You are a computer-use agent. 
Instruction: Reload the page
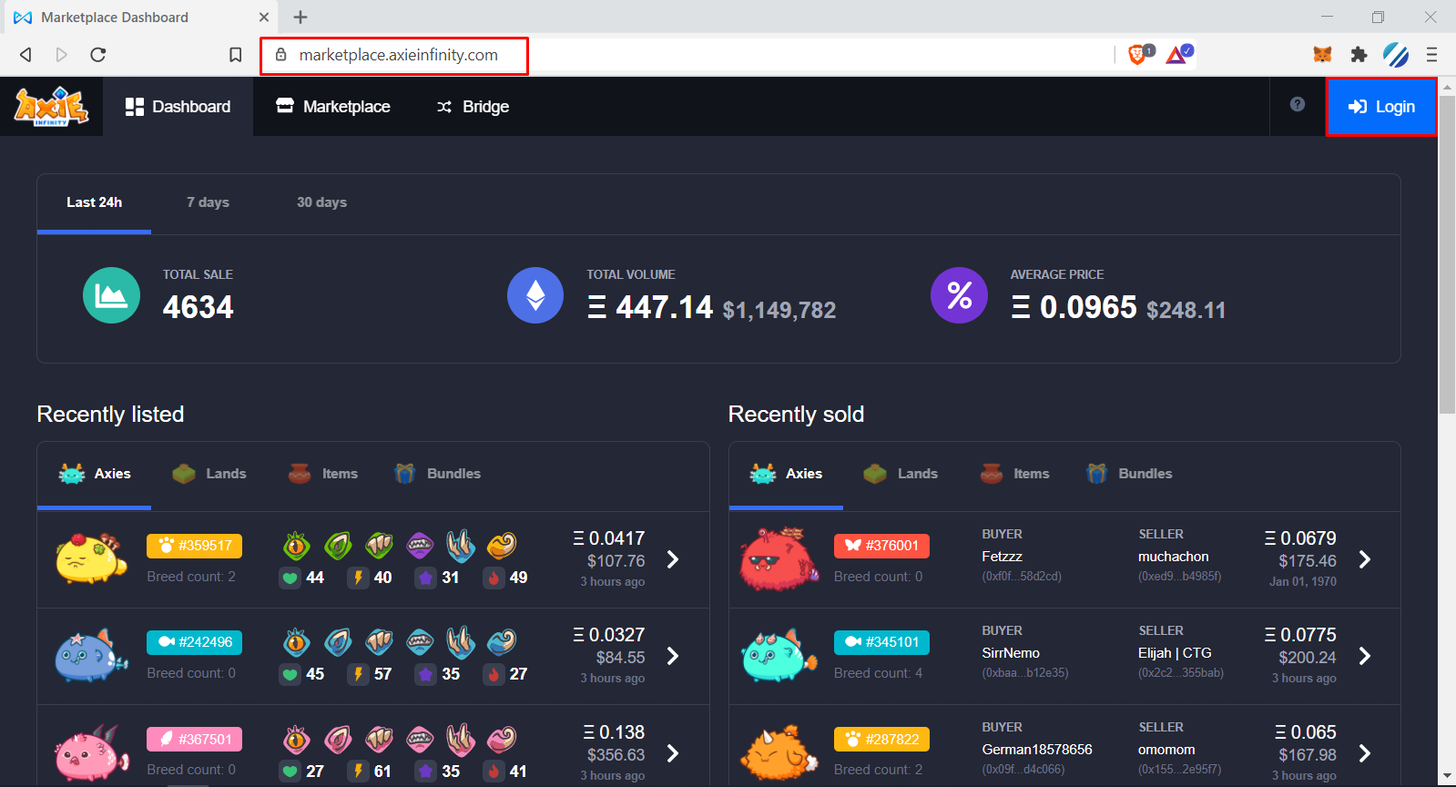tap(98, 55)
